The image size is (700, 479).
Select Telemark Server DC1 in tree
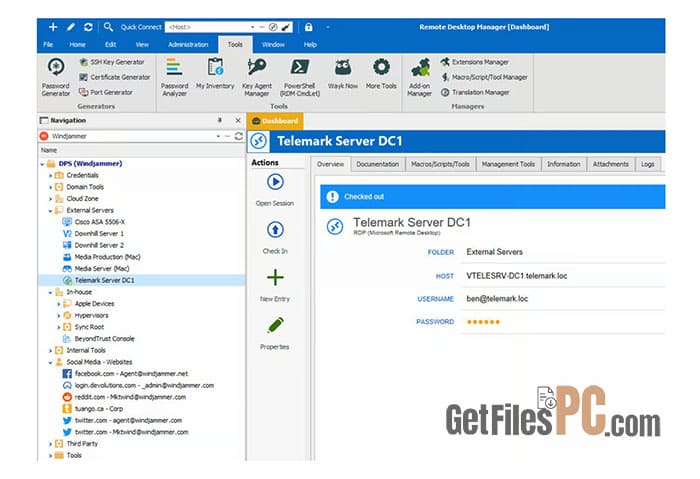[x=99, y=280]
